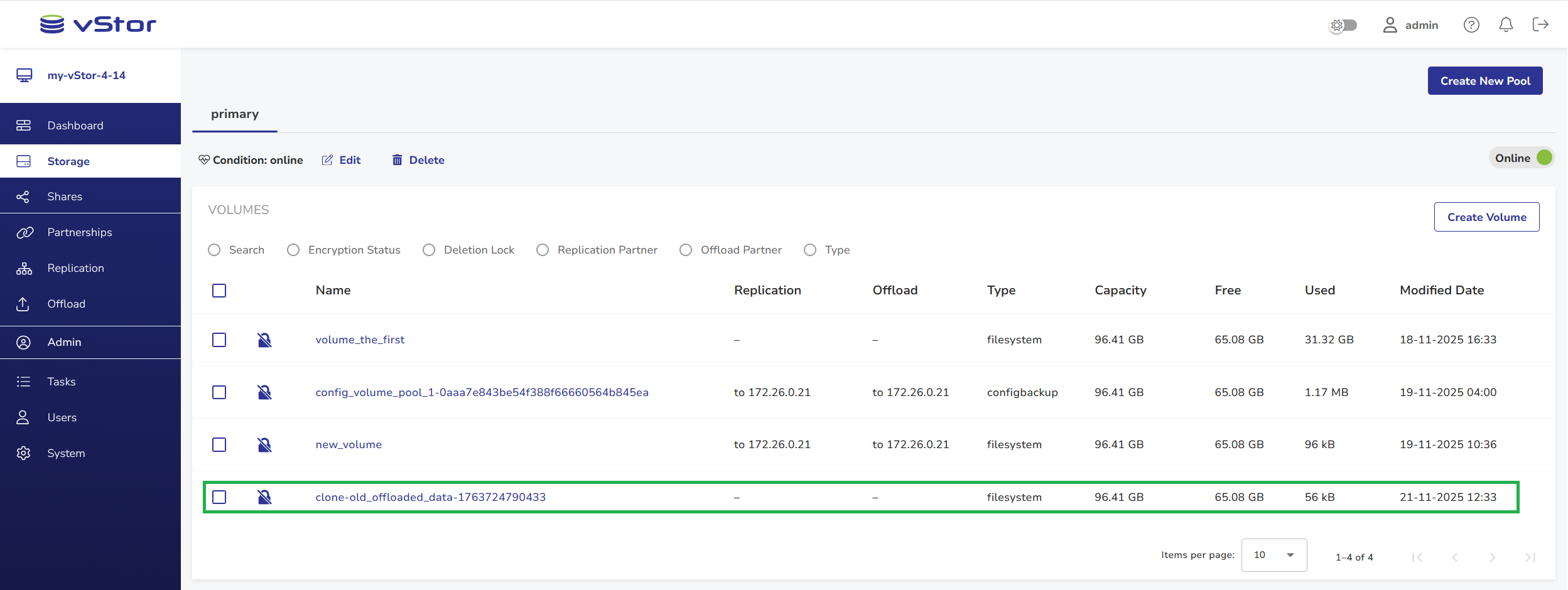Open Replication in the sidebar menu
The image size is (1568, 590).
75,268
